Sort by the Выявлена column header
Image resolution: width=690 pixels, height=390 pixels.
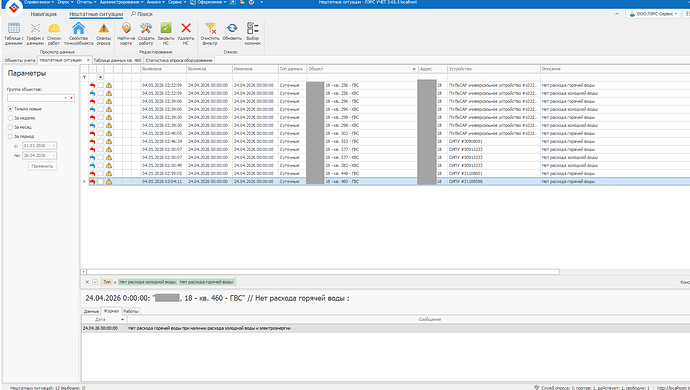point(163,69)
